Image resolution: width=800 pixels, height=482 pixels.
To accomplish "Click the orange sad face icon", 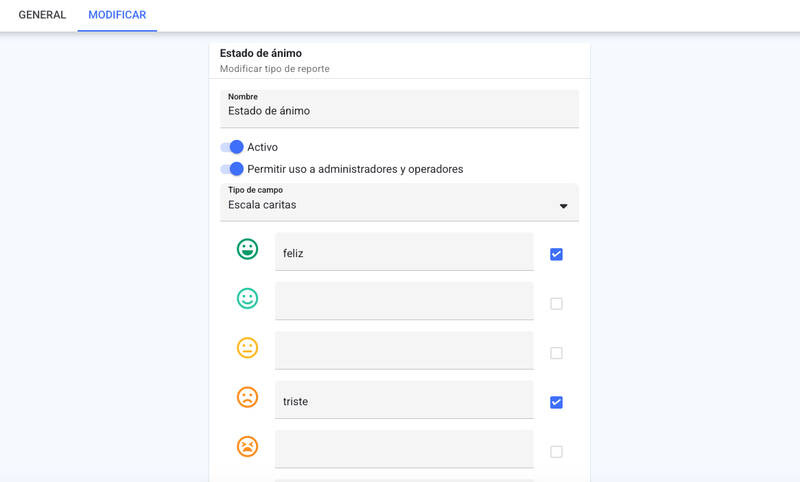I will 247,397.
